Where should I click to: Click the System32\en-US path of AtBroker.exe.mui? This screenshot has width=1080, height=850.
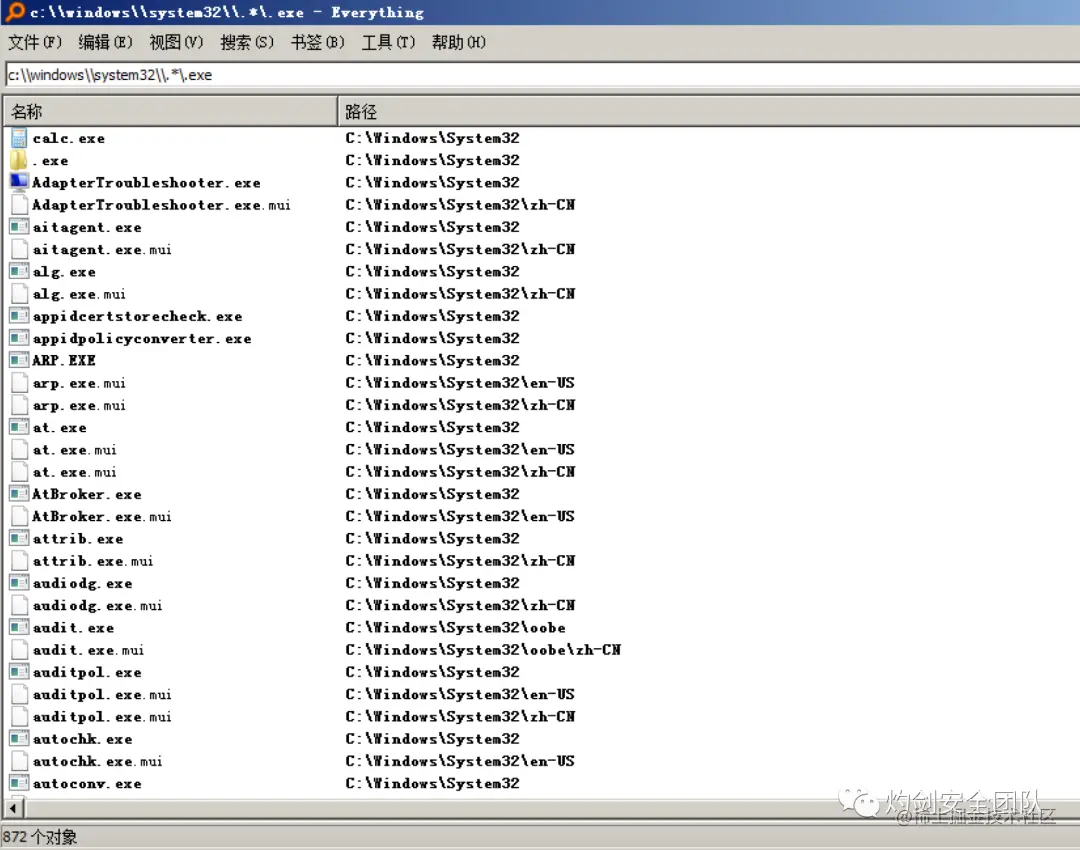click(x=459, y=517)
